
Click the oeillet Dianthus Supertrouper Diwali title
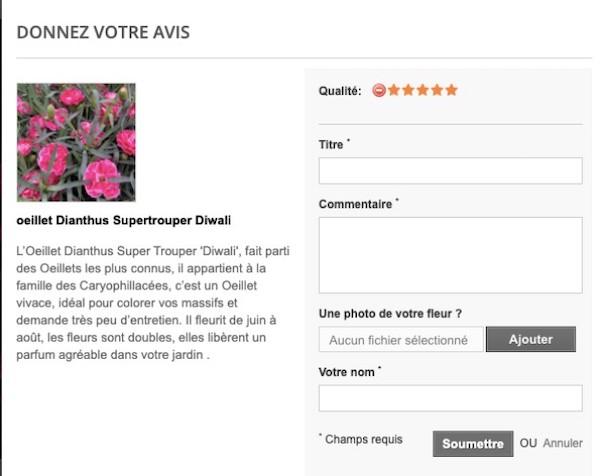pyautogui.click(x=124, y=220)
